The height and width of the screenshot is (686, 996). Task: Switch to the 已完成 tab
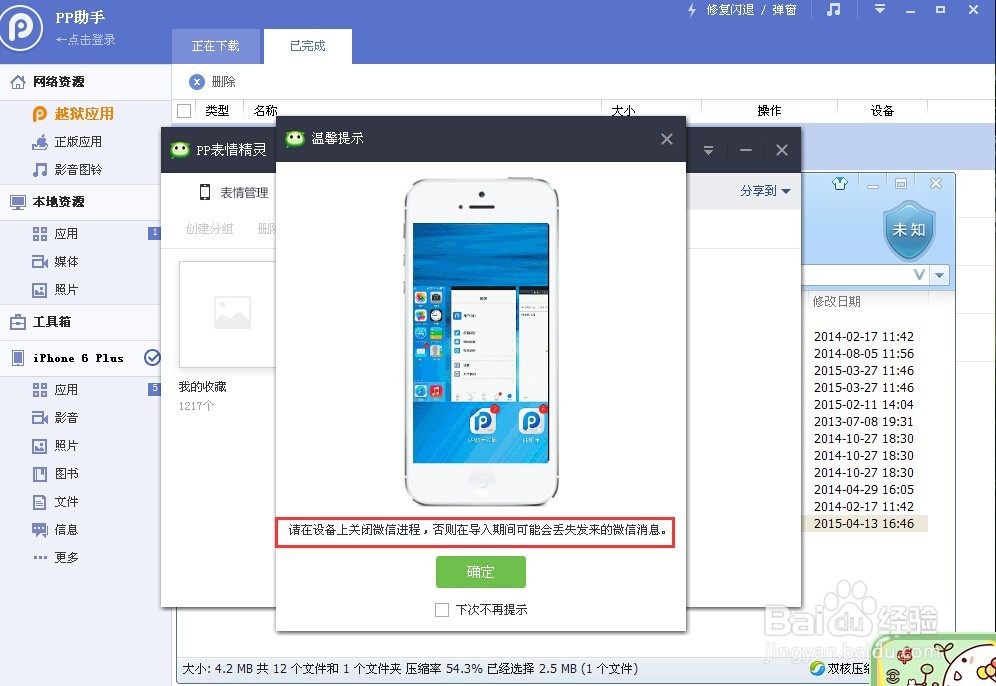[307, 46]
